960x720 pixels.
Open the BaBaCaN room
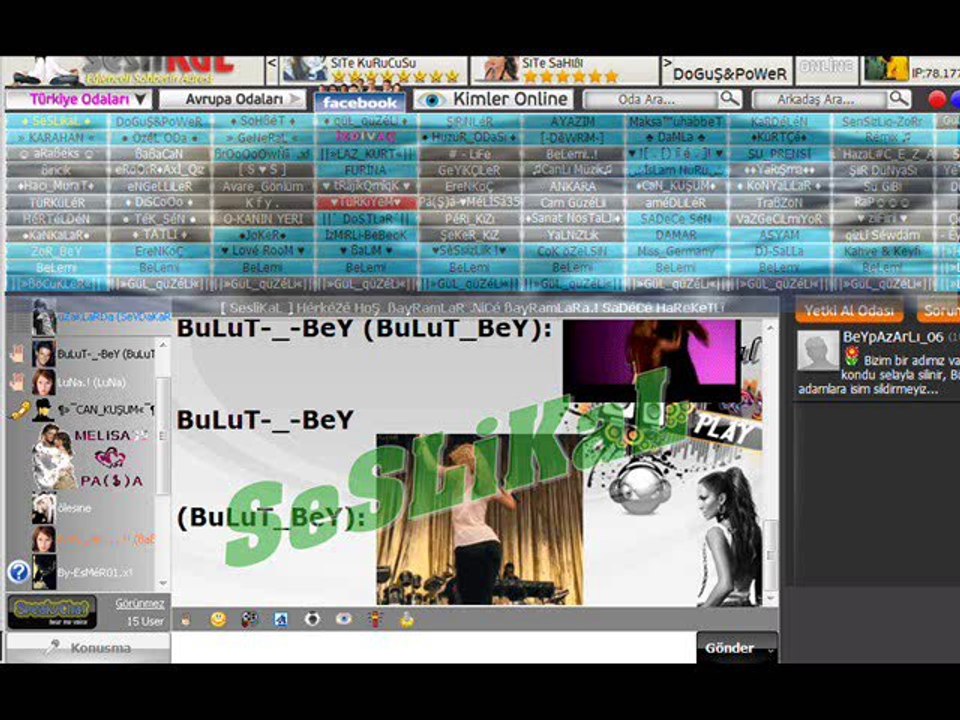(159, 154)
